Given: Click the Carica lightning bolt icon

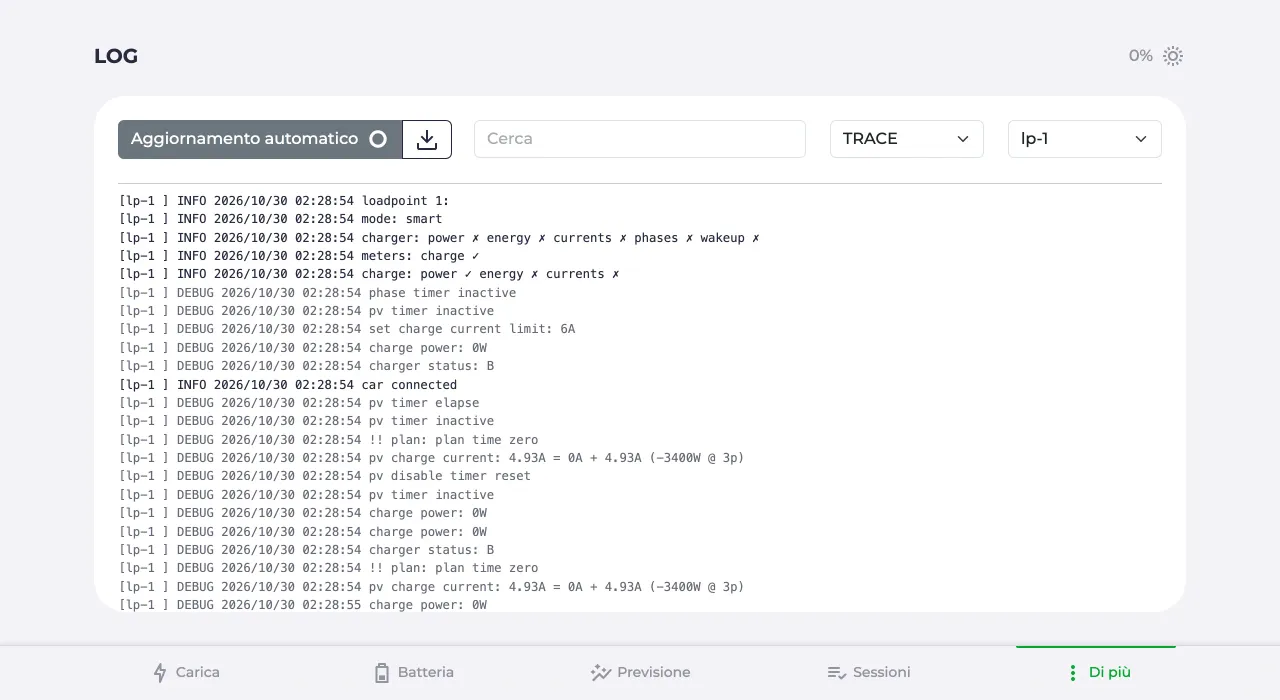Looking at the screenshot, I should coord(160,673).
